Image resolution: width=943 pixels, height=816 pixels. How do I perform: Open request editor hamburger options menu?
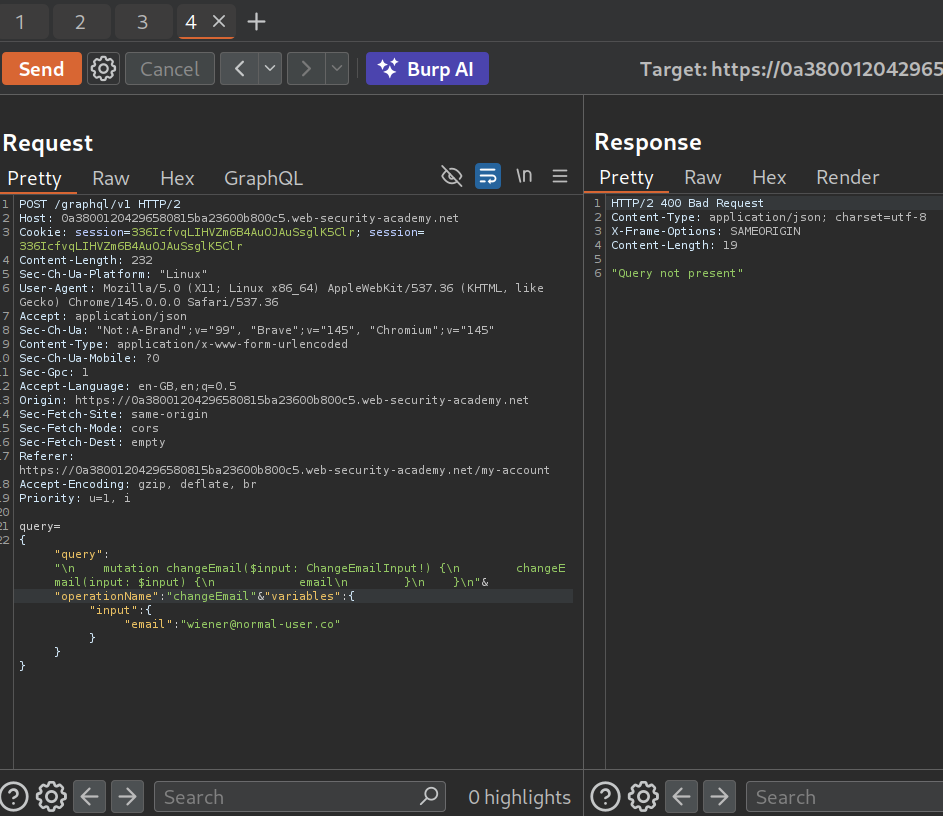click(x=560, y=177)
